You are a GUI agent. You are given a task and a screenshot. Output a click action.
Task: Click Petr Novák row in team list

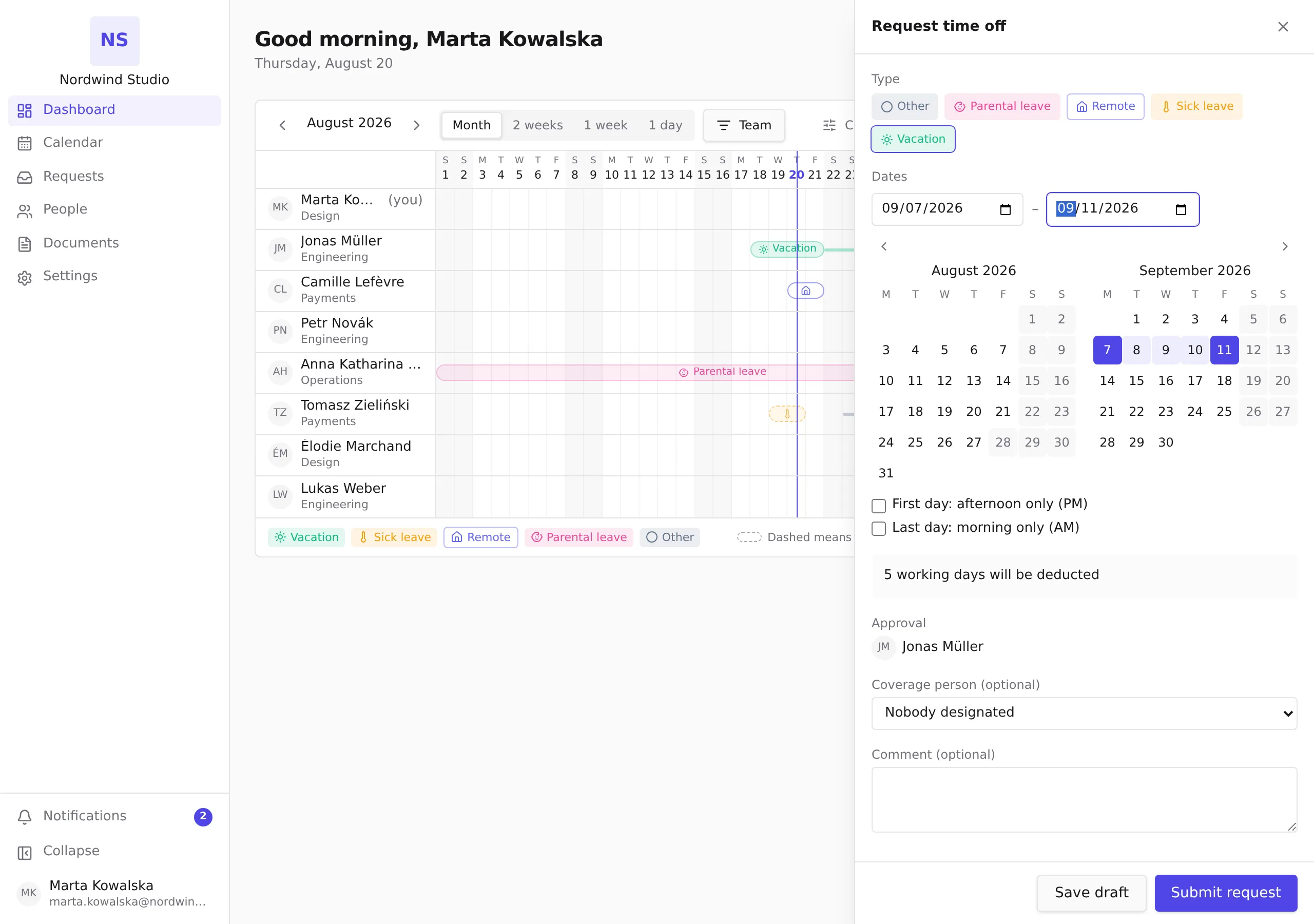345,332
